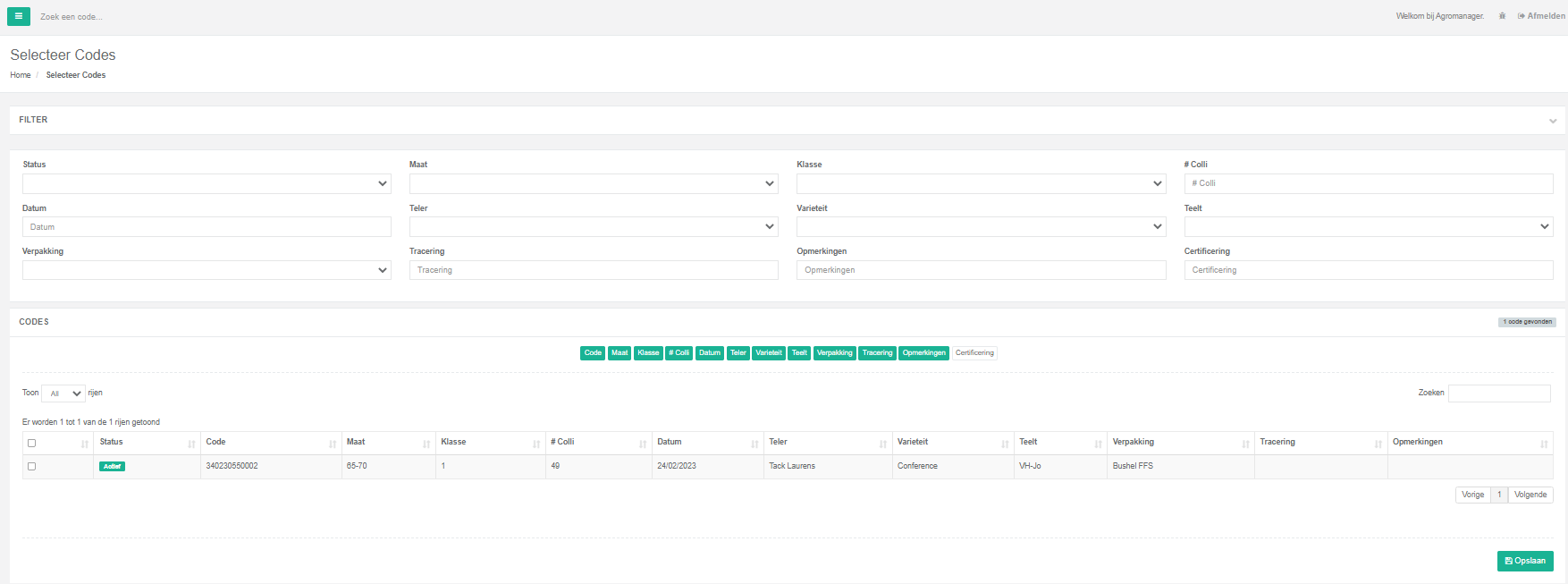
Task: Enable the Certificering column toggle
Action: coord(974,353)
